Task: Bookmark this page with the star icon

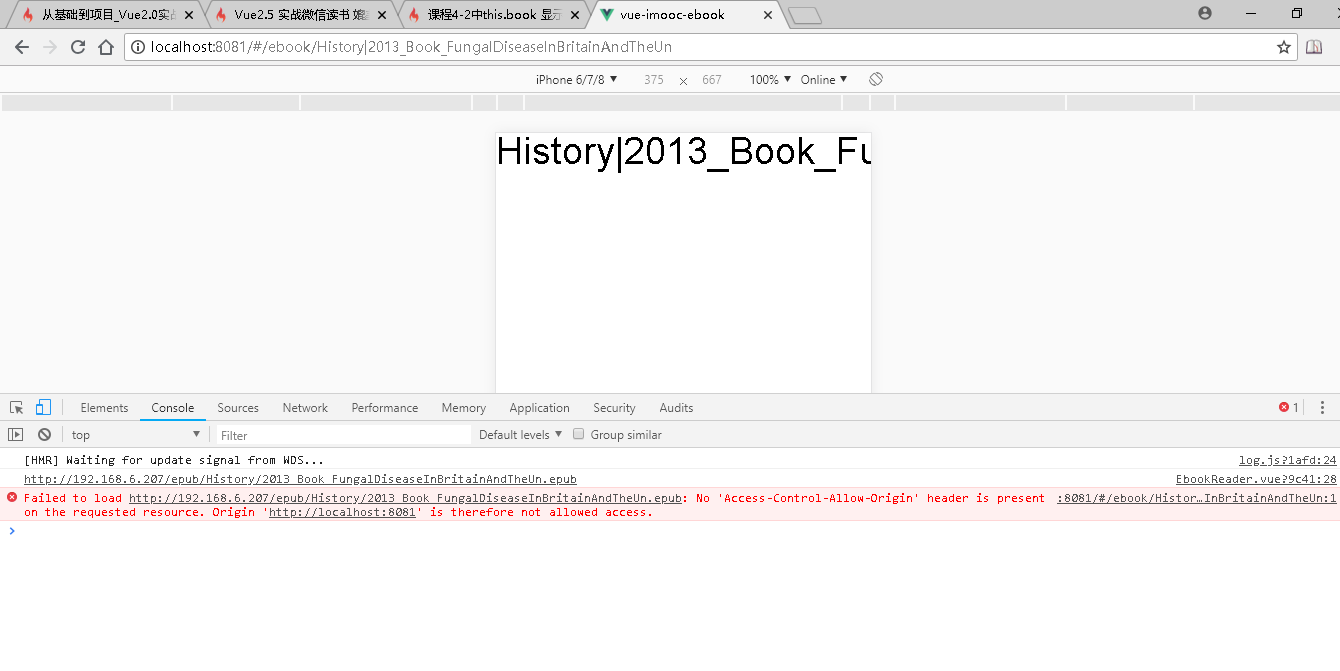Action: [x=1284, y=47]
